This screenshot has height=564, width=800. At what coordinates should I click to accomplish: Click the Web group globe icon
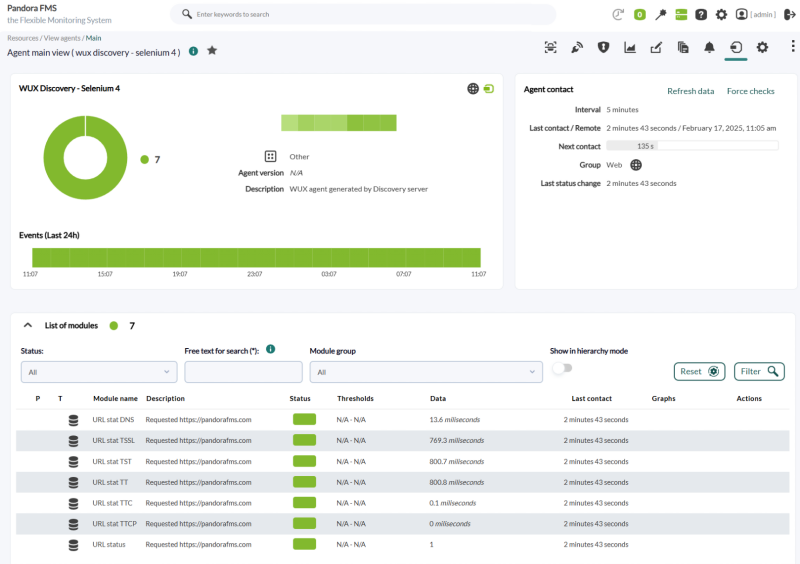[x=636, y=165]
